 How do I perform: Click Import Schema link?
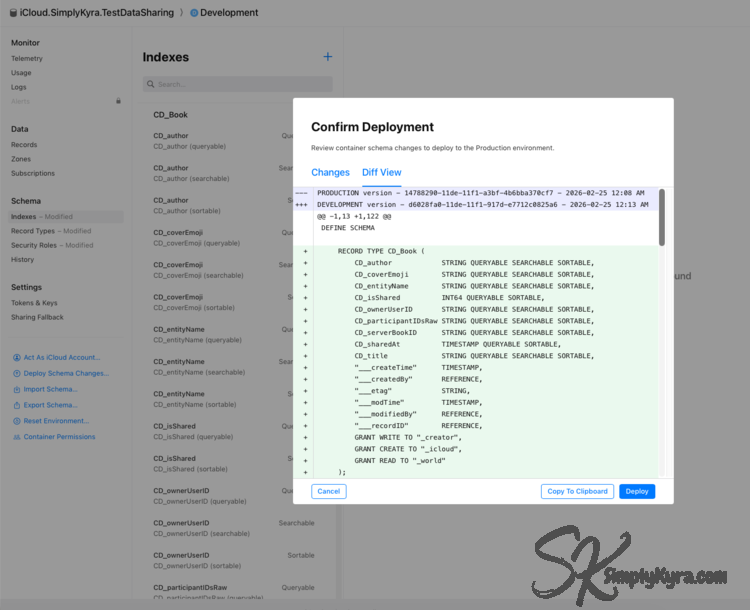coord(50,389)
